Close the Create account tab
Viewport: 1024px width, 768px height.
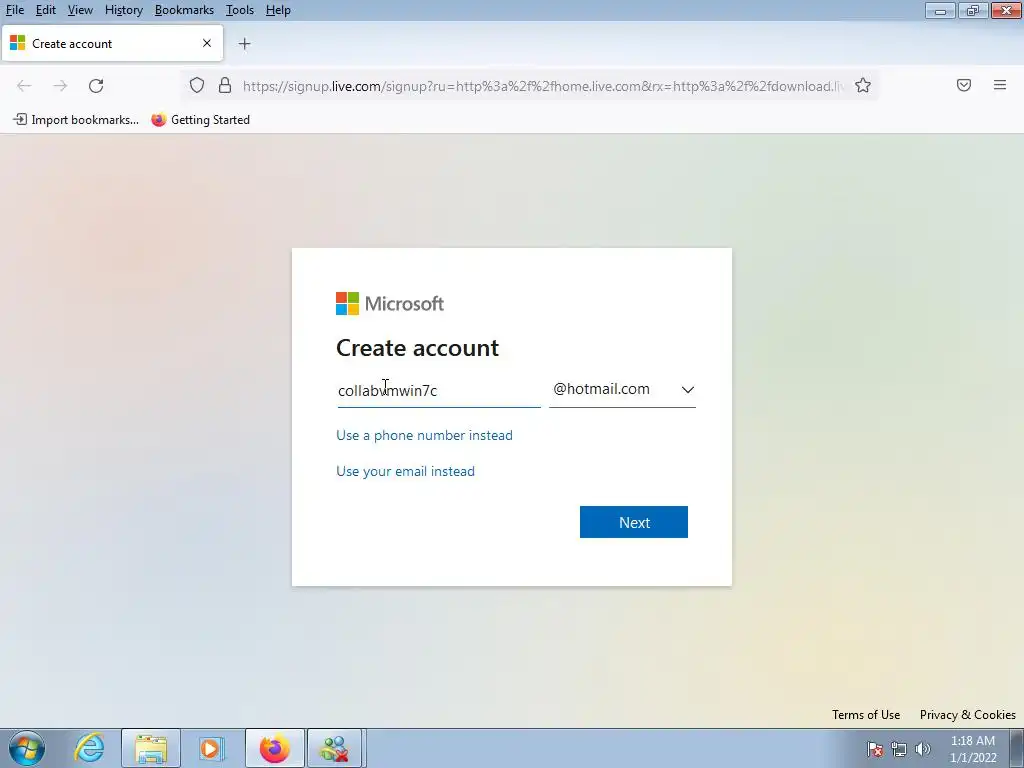click(207, 43)
